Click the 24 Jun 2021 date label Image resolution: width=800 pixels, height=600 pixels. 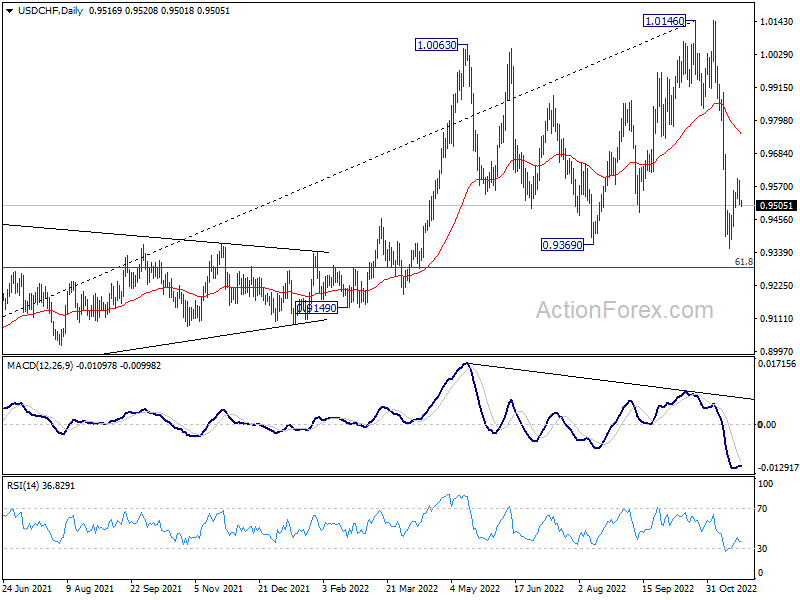point(27,589)
